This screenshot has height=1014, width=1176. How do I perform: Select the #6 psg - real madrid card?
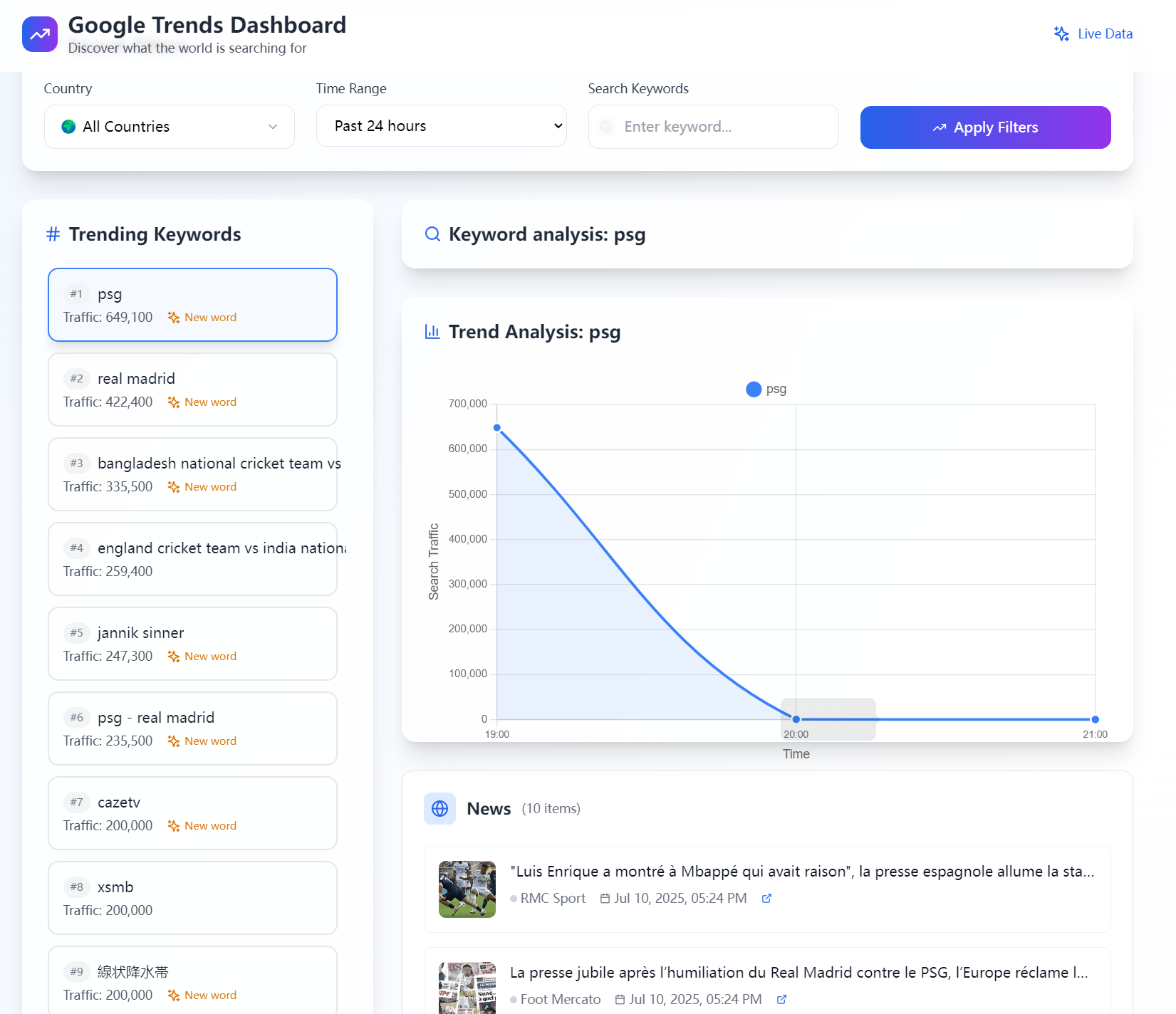[192, 728]
